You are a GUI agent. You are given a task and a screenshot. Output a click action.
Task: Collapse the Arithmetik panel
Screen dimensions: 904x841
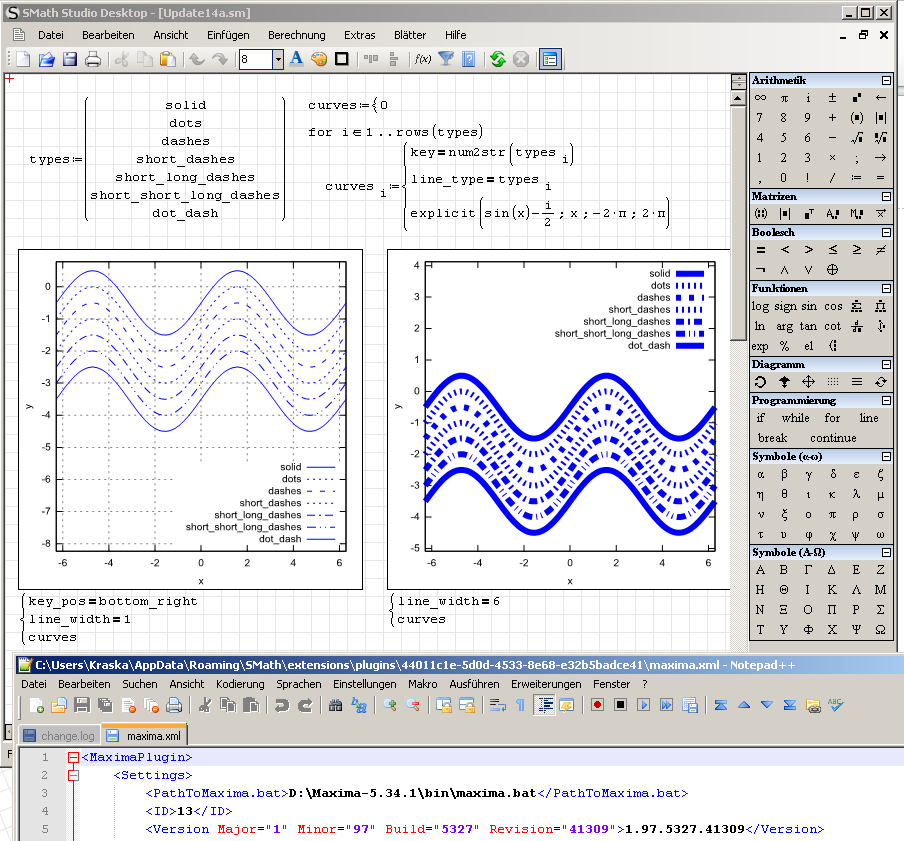[886, 80]
